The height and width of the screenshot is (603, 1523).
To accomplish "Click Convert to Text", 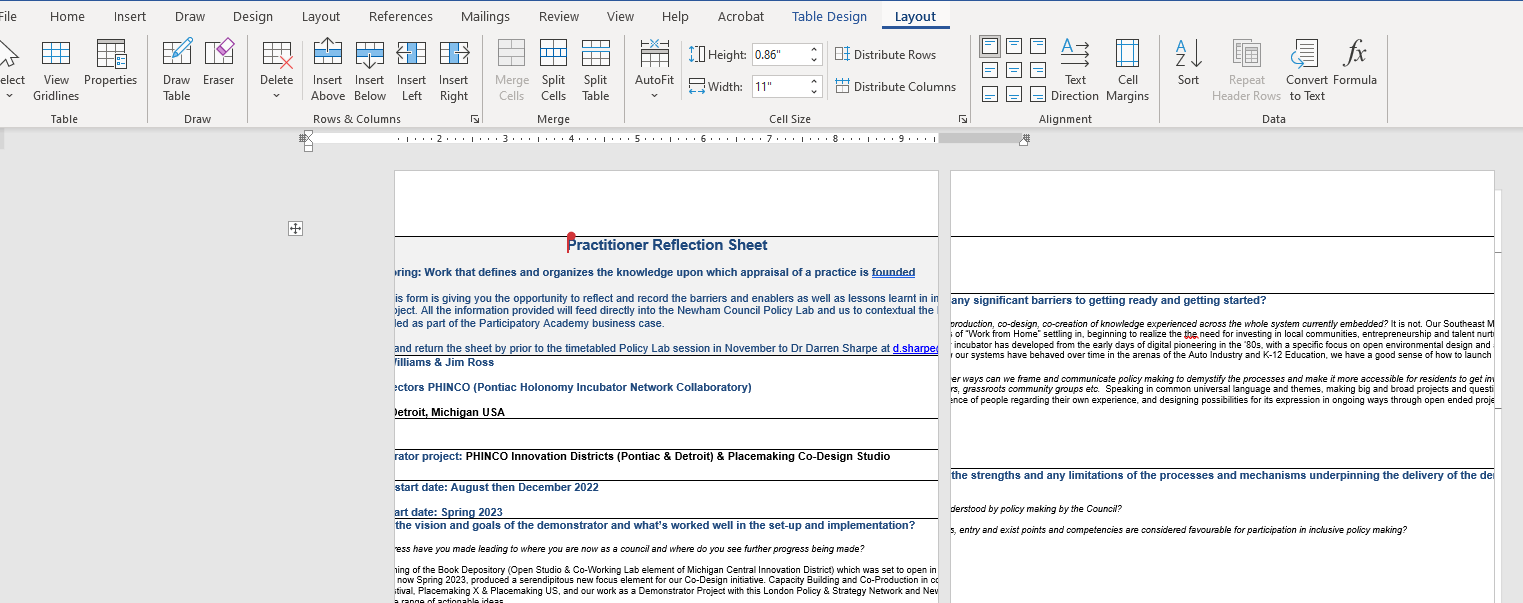I will 1306,70.
